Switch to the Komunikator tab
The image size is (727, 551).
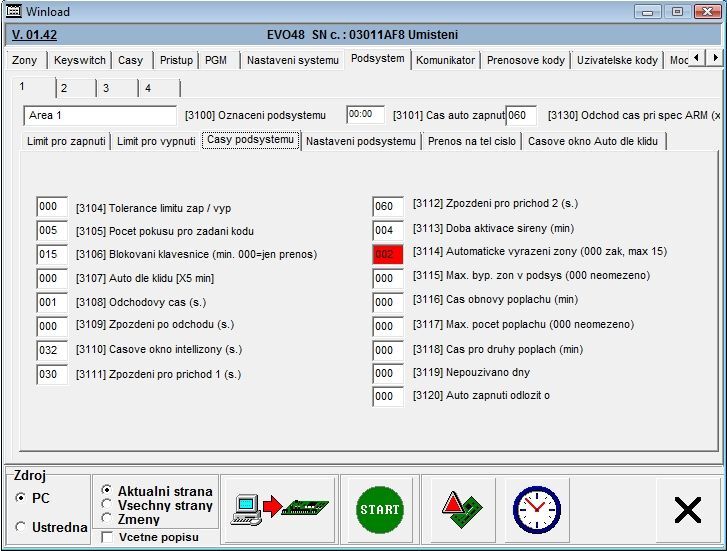[445, 60]
